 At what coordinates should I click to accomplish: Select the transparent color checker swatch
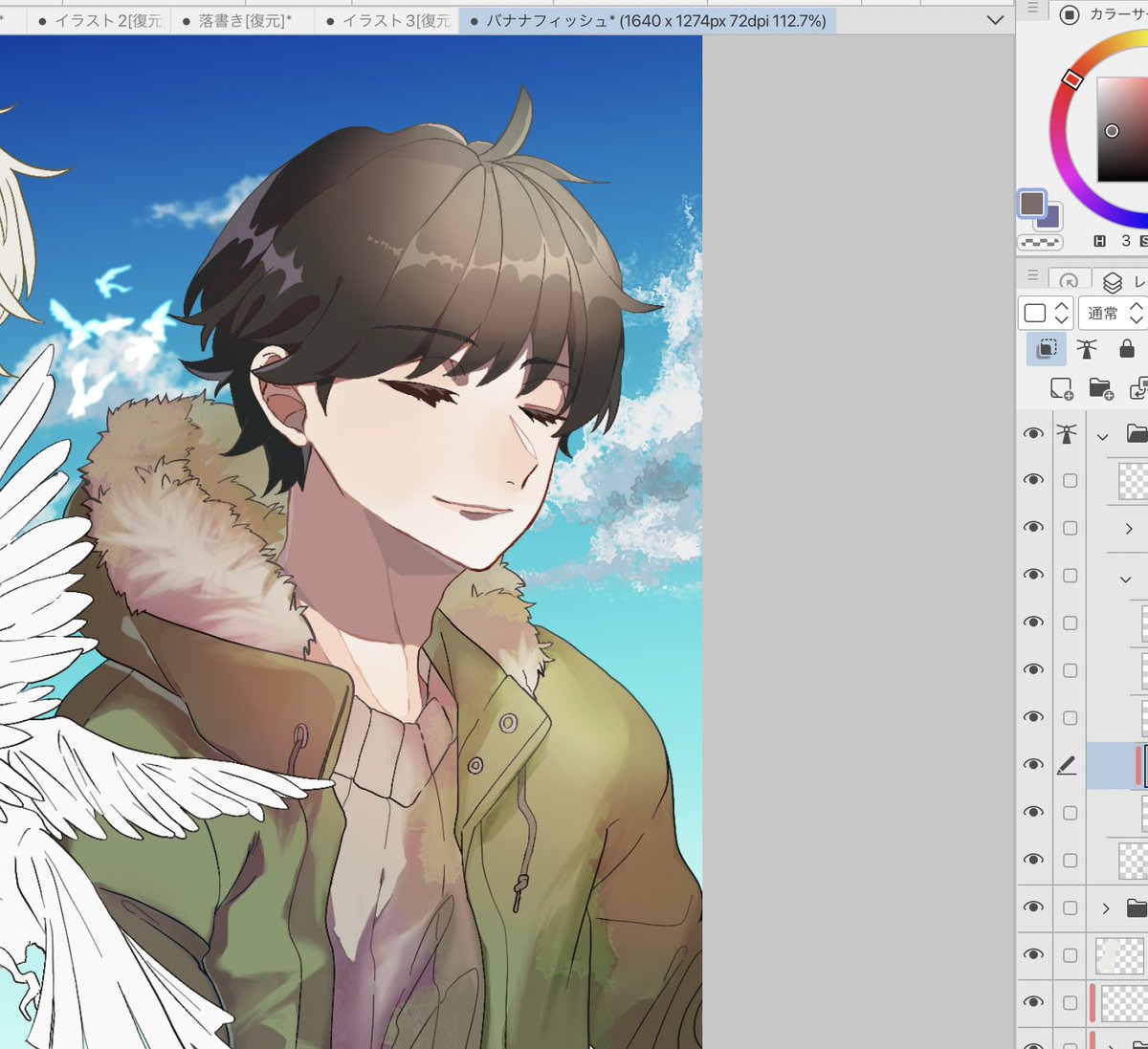[1039, 243]
